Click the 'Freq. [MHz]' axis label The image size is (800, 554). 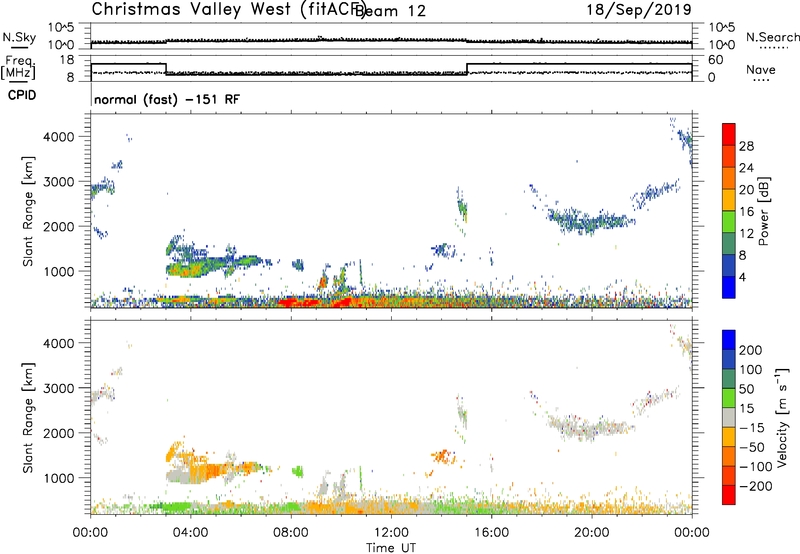tap(18, 67)
